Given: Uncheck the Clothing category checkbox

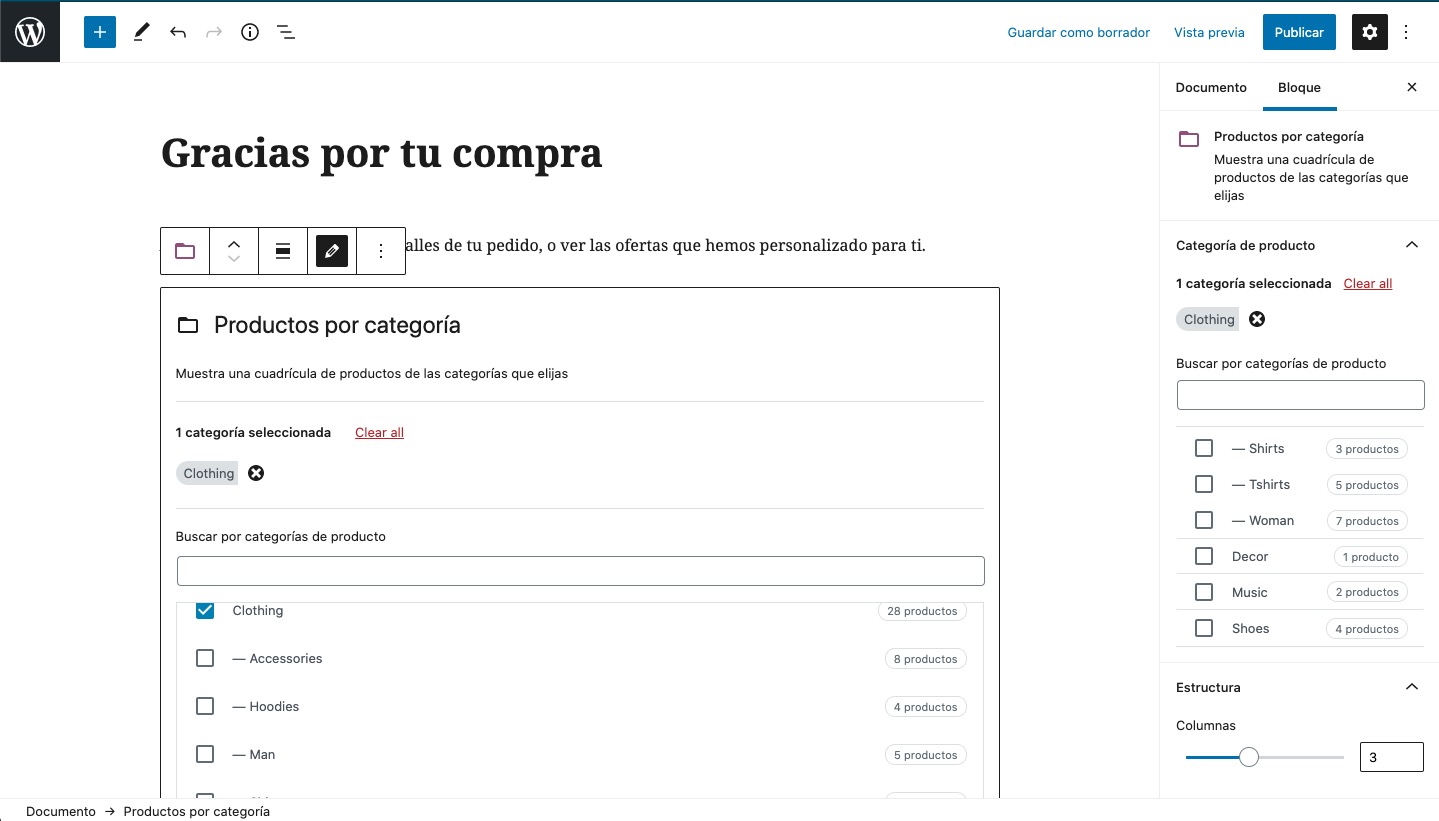Looking at the screenshot, I should click(x=205, y=610).
